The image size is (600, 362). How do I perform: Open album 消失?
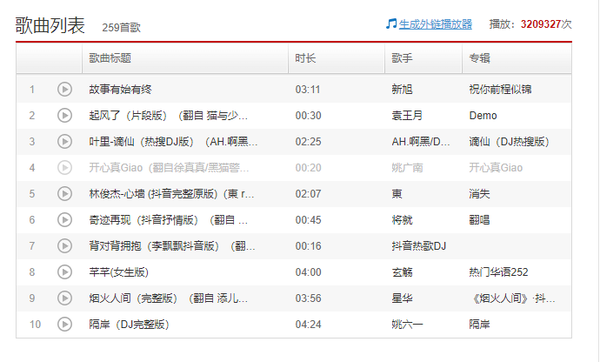click(x=479, y=194)
